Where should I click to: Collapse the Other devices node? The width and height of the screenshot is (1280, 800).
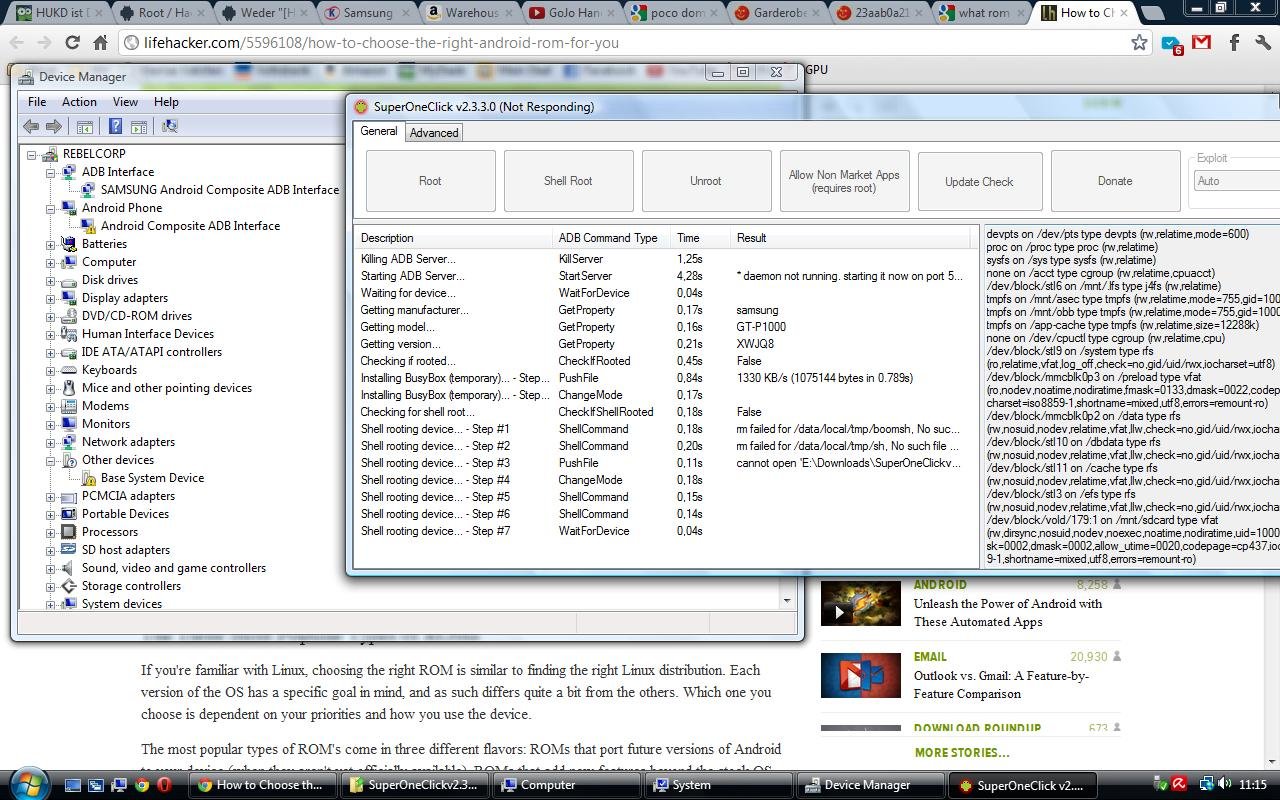pos(51,460)
